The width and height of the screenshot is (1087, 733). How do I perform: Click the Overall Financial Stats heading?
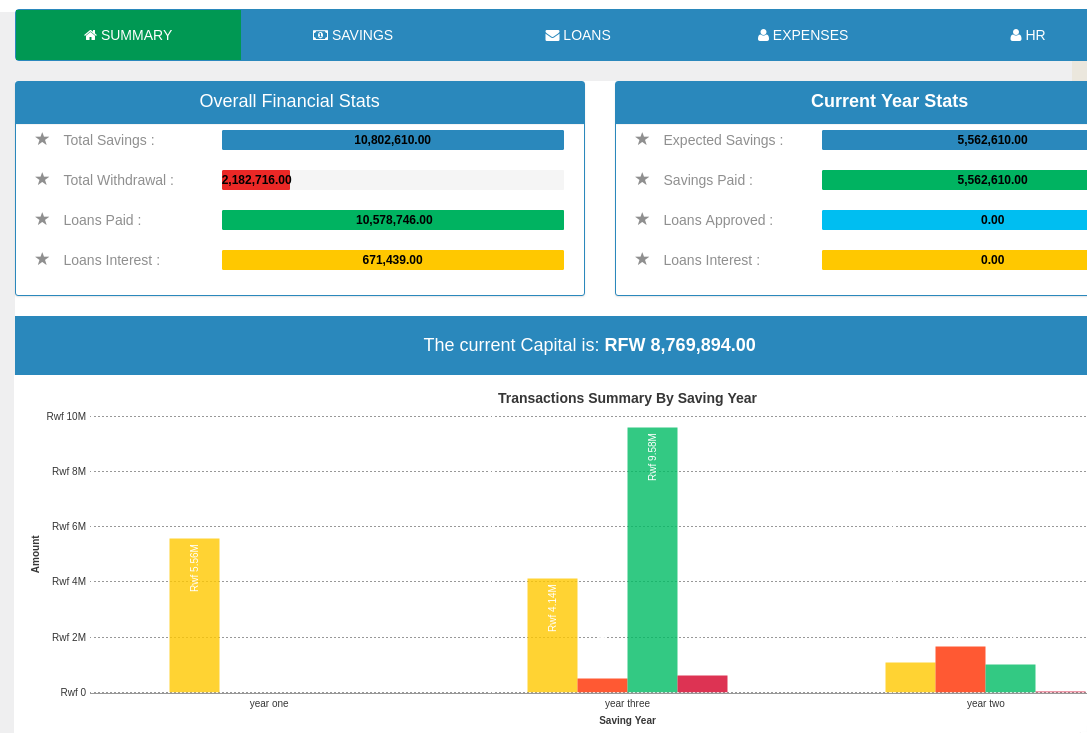(x=290, y=101)
